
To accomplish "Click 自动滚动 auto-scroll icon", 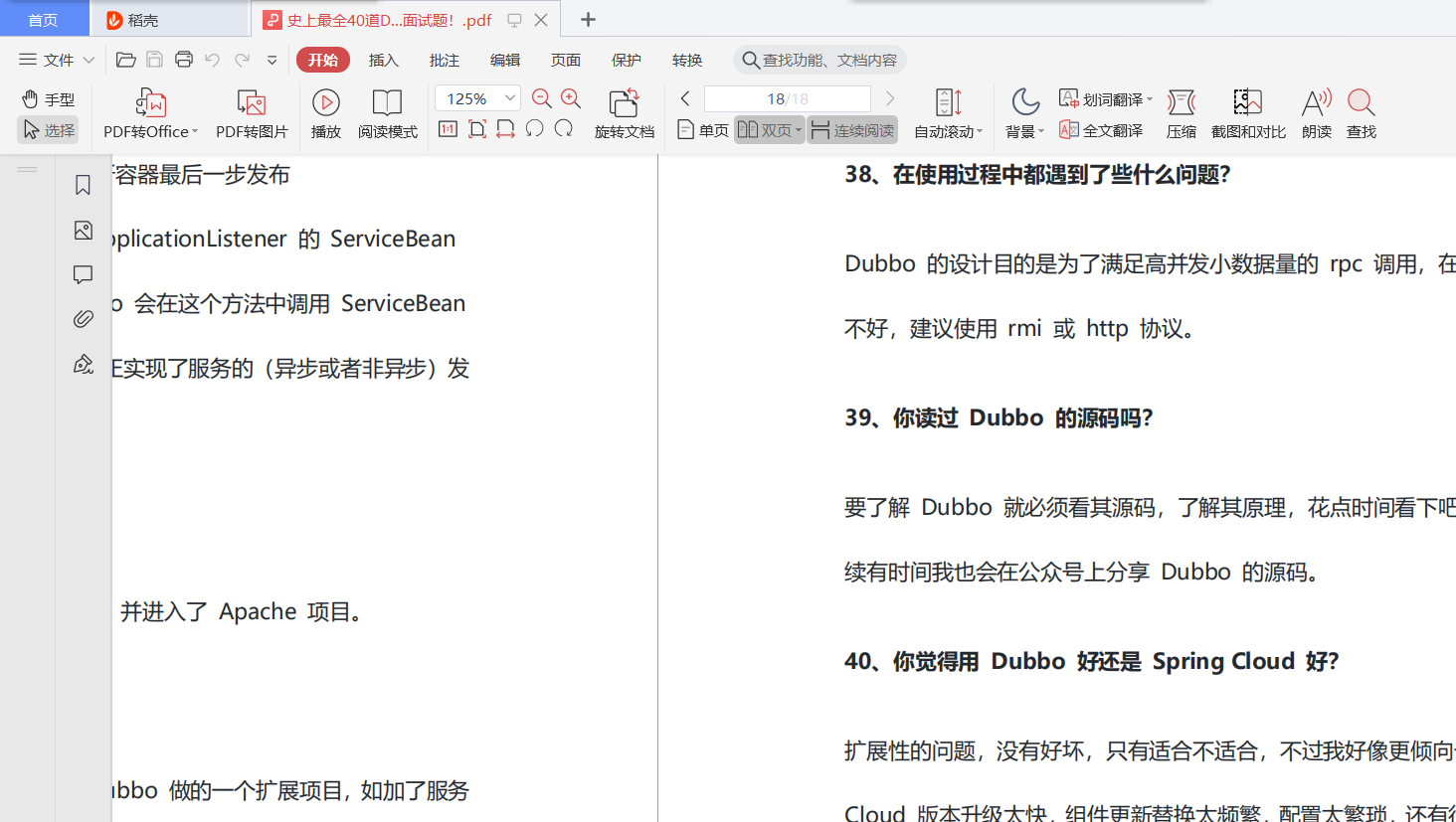I will (x=948, y=102).
